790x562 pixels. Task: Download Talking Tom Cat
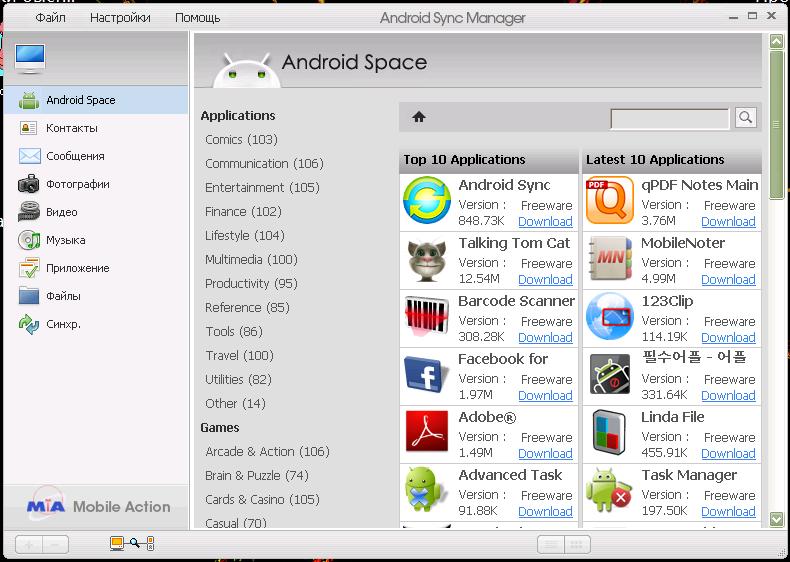(x=545, y=279)
